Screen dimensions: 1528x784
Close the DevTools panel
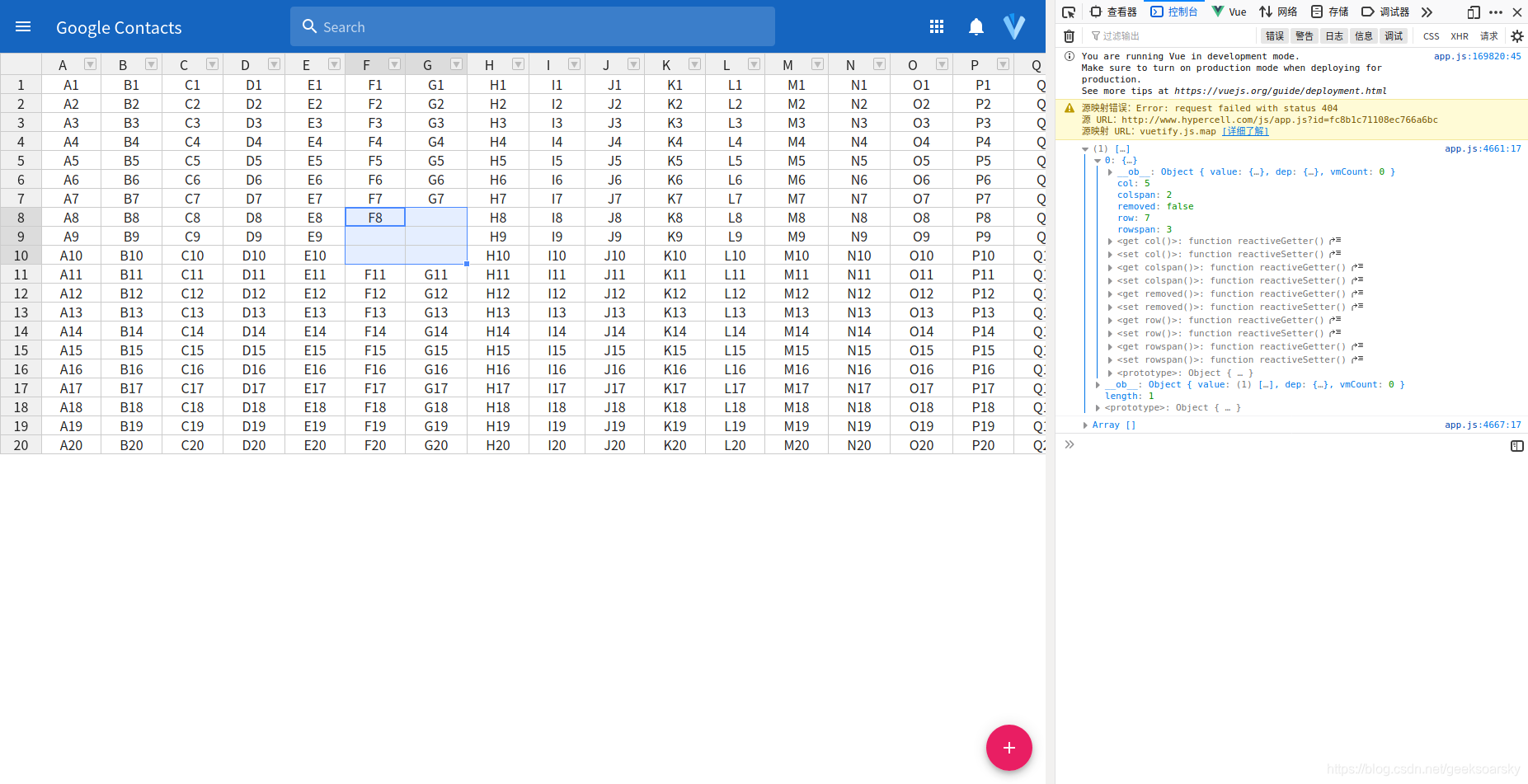(x=1517, y=12)
